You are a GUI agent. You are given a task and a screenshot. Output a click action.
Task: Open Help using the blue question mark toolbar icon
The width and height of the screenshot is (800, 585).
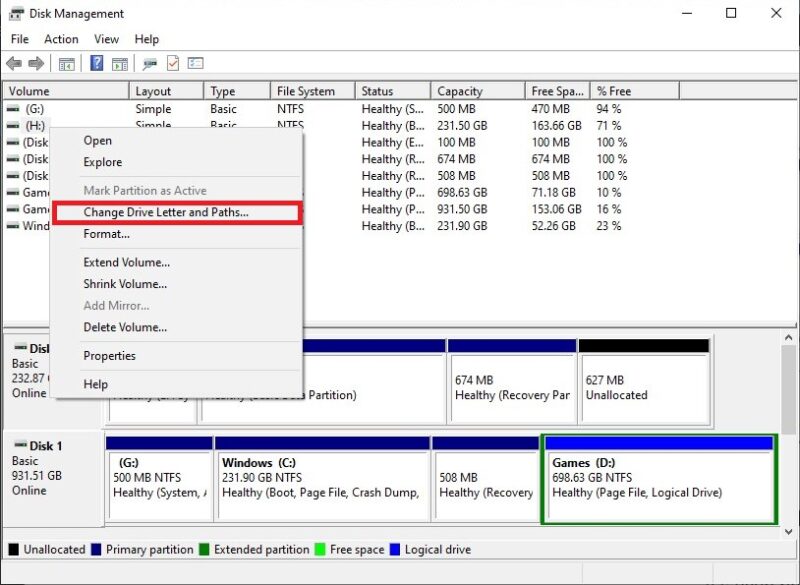97,63
